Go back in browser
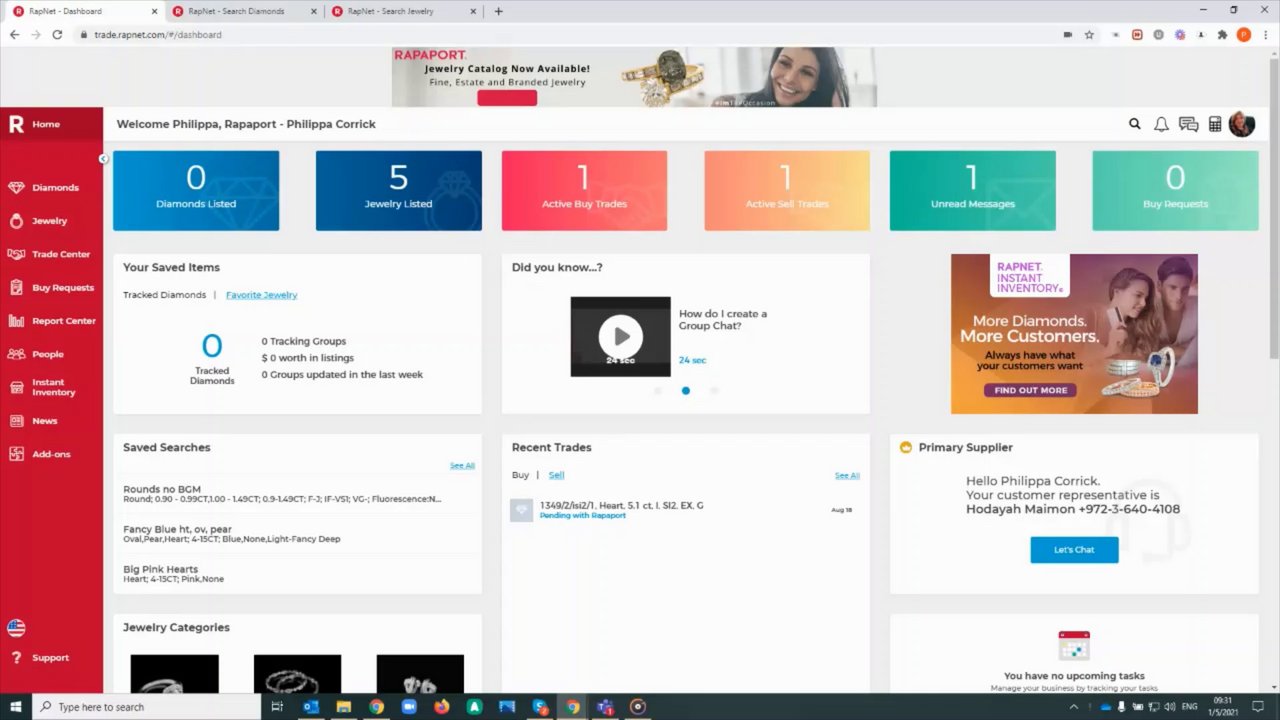 [x=14, y=34]
